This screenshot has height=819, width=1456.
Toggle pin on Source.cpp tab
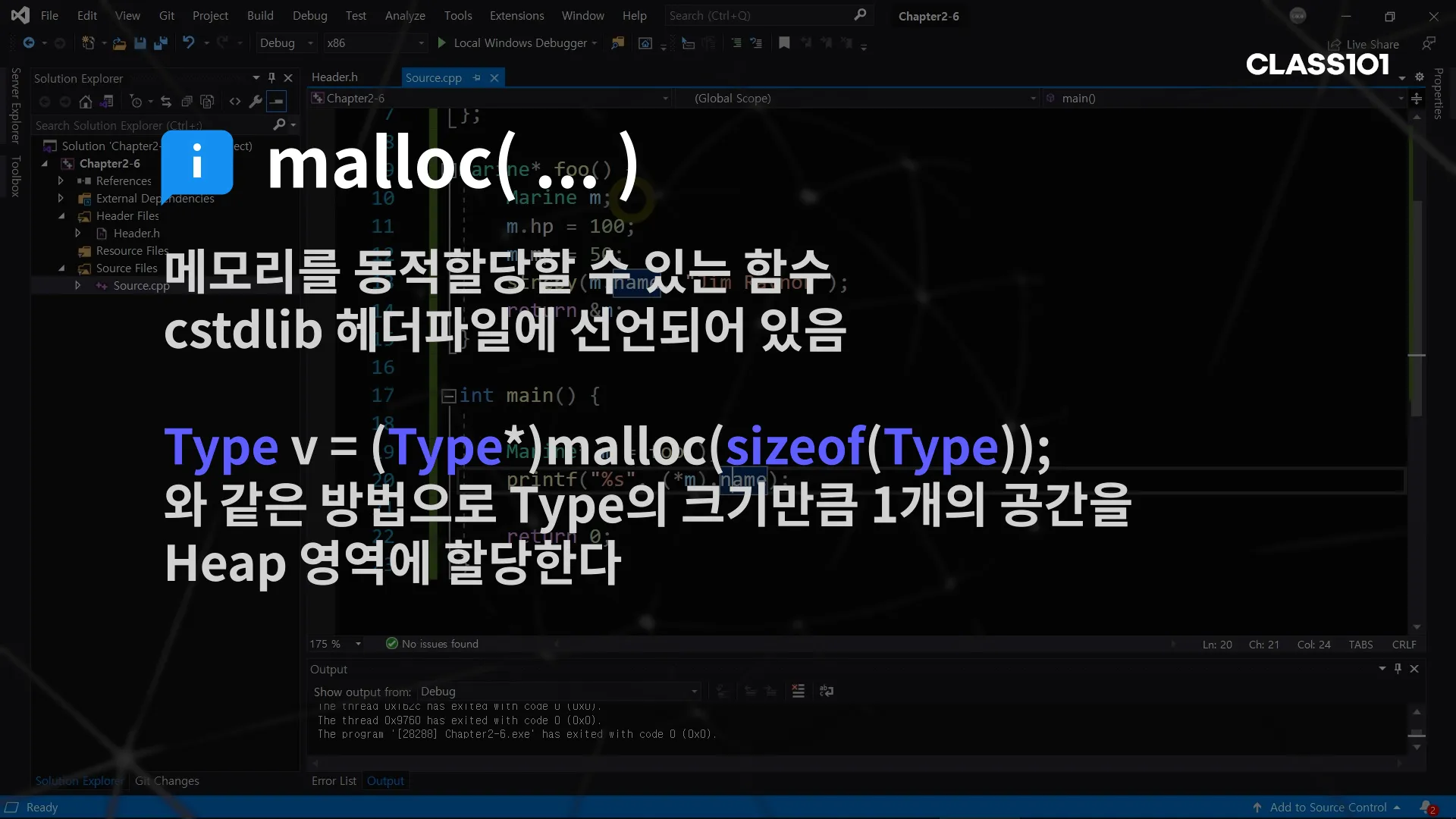[x=477, y=77]
